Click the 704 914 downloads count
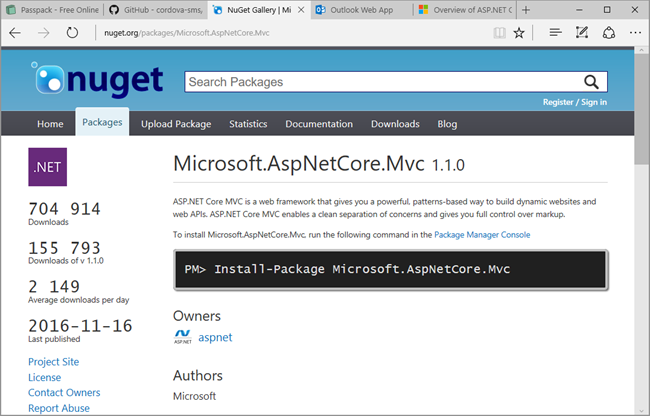 (x=64, y=209)
